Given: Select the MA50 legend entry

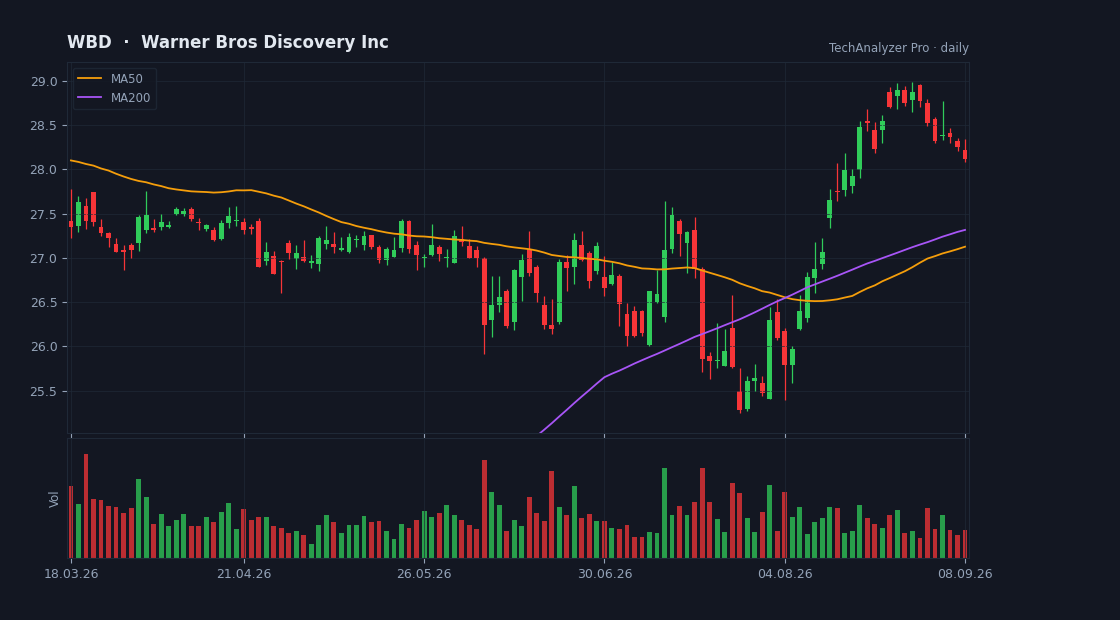Looking at the screenshot, I should tap(114, 79).
